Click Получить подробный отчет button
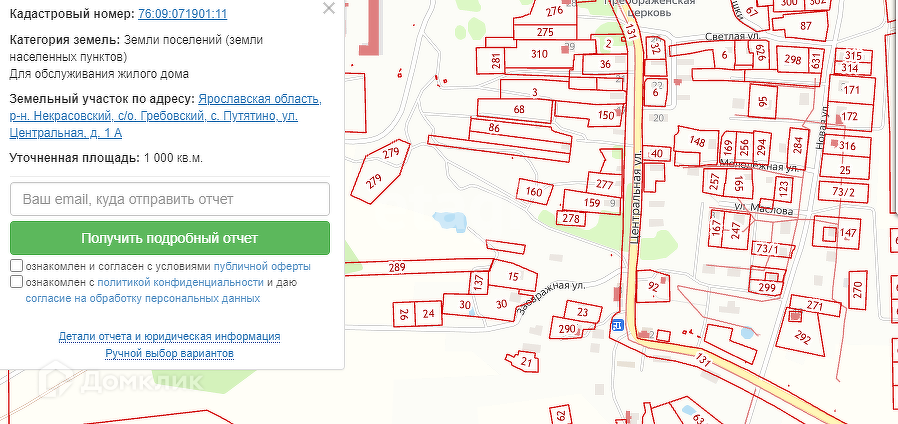898x424 pixels. coord(170,238)
